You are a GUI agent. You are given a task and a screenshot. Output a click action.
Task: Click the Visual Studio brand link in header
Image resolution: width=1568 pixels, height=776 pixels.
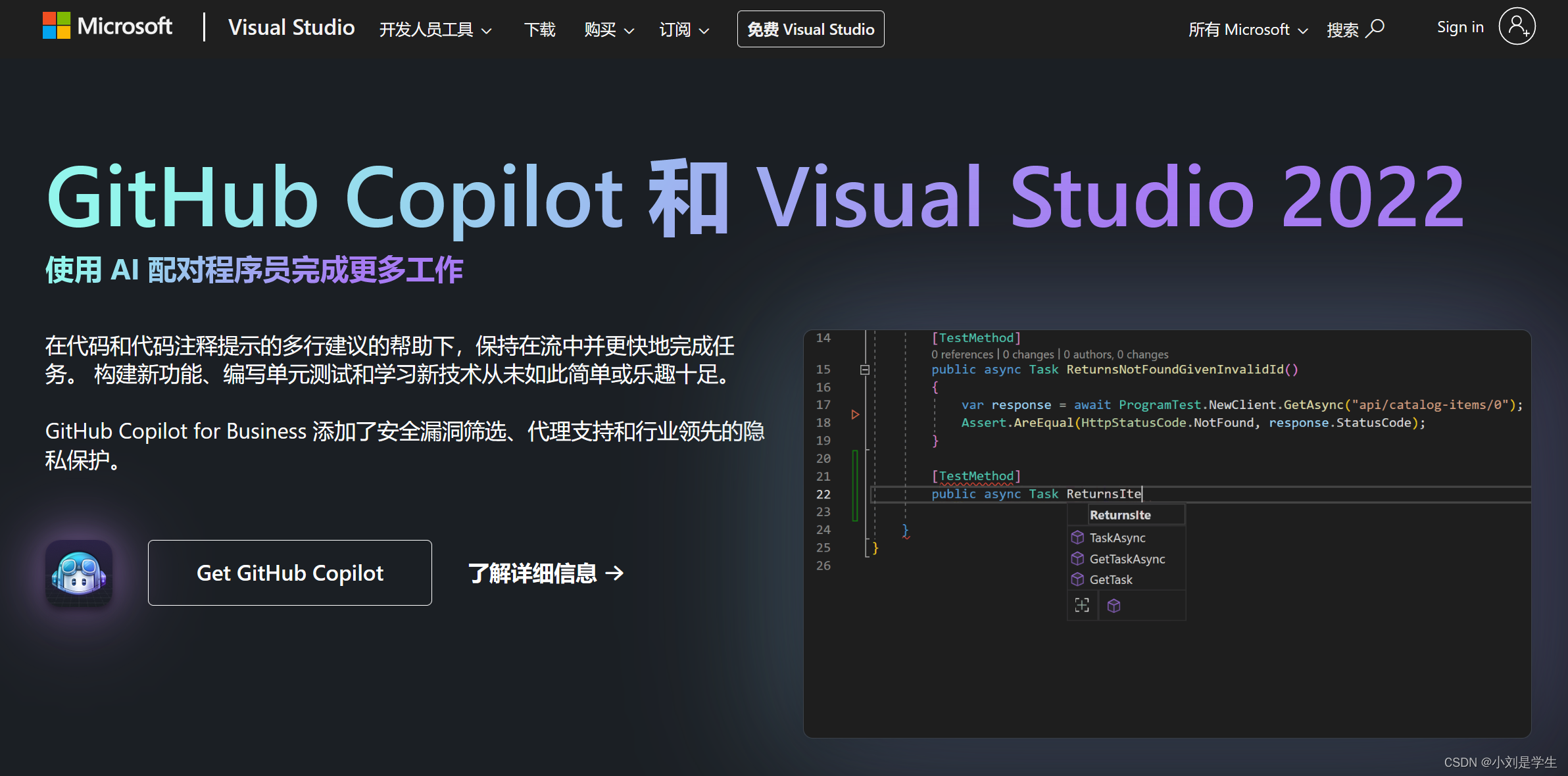pyautogui.click(x=291, y=28)
